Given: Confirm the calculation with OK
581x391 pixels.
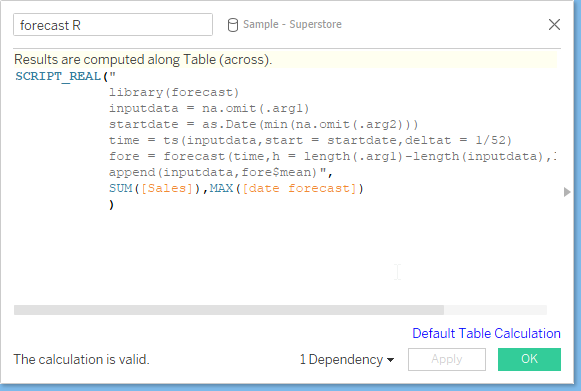Looking at the screenshot, I should click(529, 359).
